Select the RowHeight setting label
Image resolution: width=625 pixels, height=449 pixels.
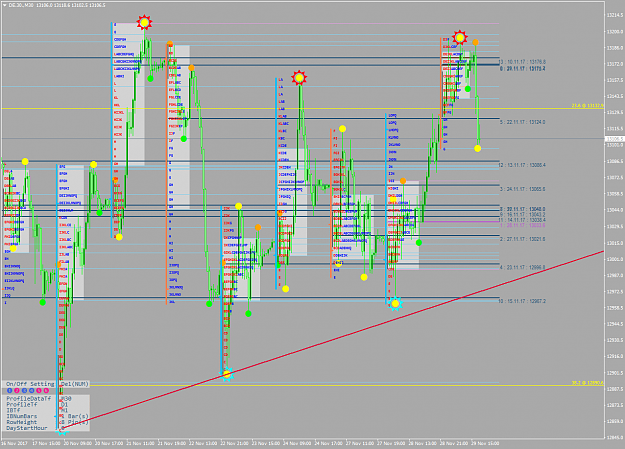click(x=22, y=422)
